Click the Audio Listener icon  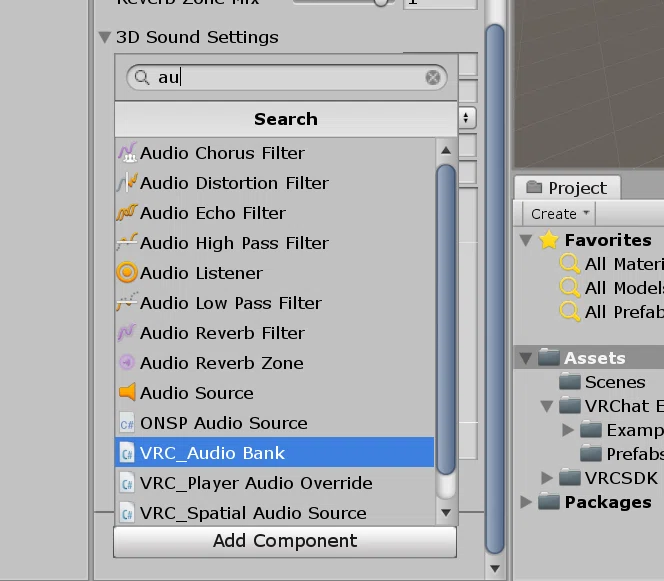127,273
